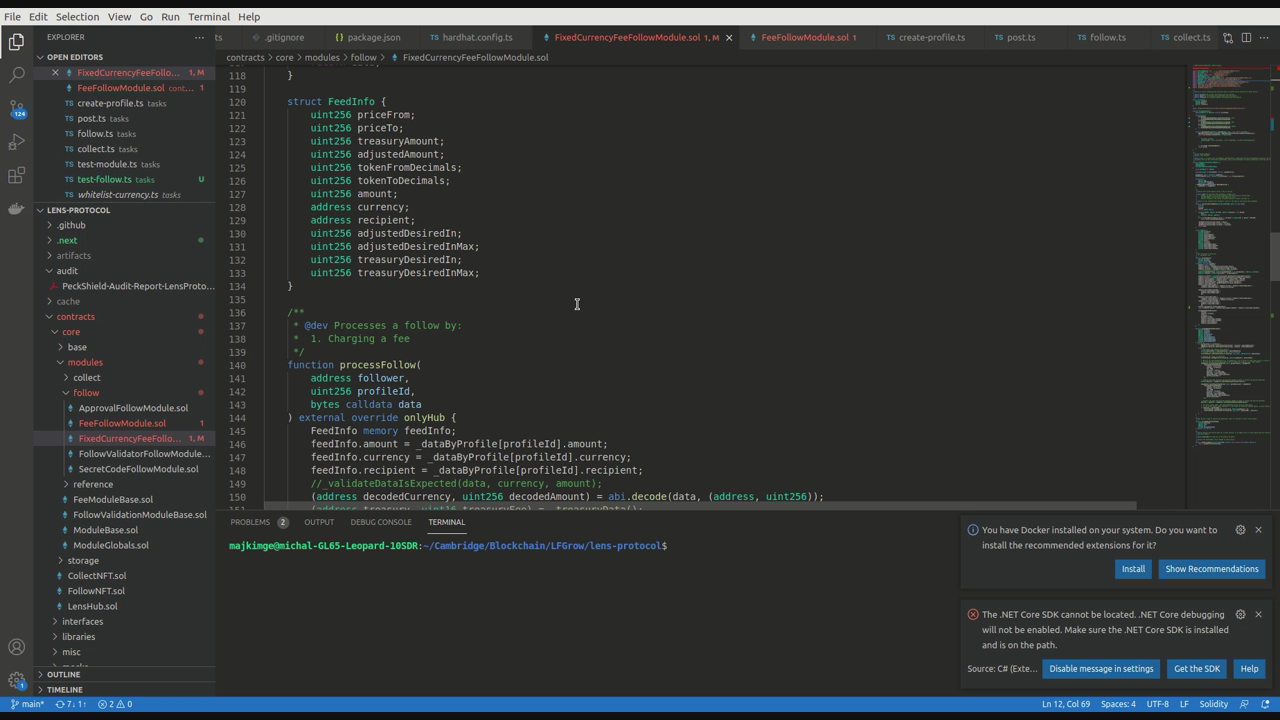Collapse the LENS-PROTOCOL folder section
Screen dimensions: 1280x720
tap(126, 210)
